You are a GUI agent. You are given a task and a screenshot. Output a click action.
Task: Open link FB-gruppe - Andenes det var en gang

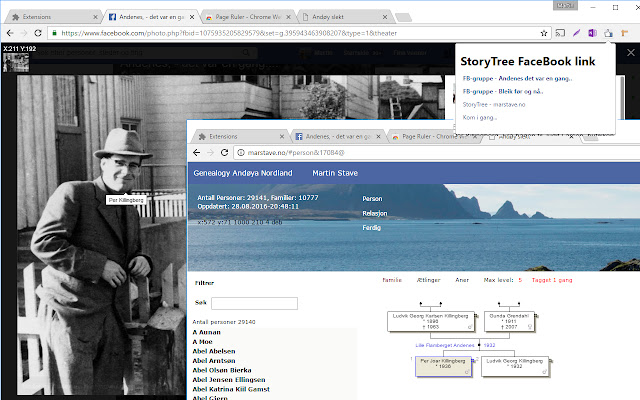[517, 78]
